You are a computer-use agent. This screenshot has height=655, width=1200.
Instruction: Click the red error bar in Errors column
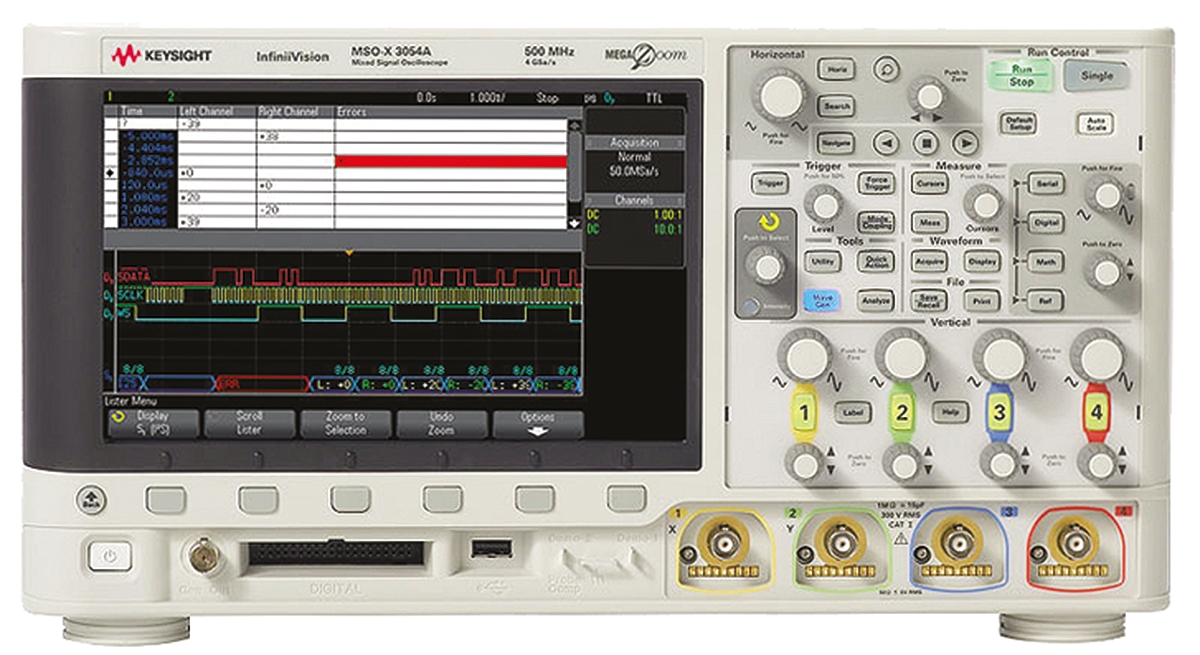(x=451, y=160)
